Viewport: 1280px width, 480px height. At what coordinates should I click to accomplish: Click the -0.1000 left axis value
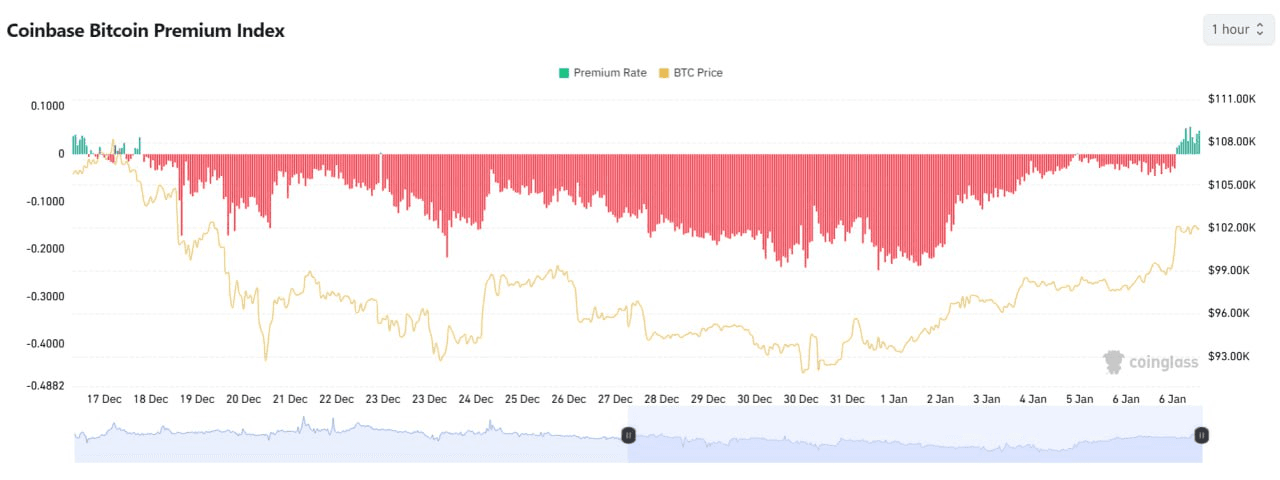pyautogui.click(x=45, y=201)
